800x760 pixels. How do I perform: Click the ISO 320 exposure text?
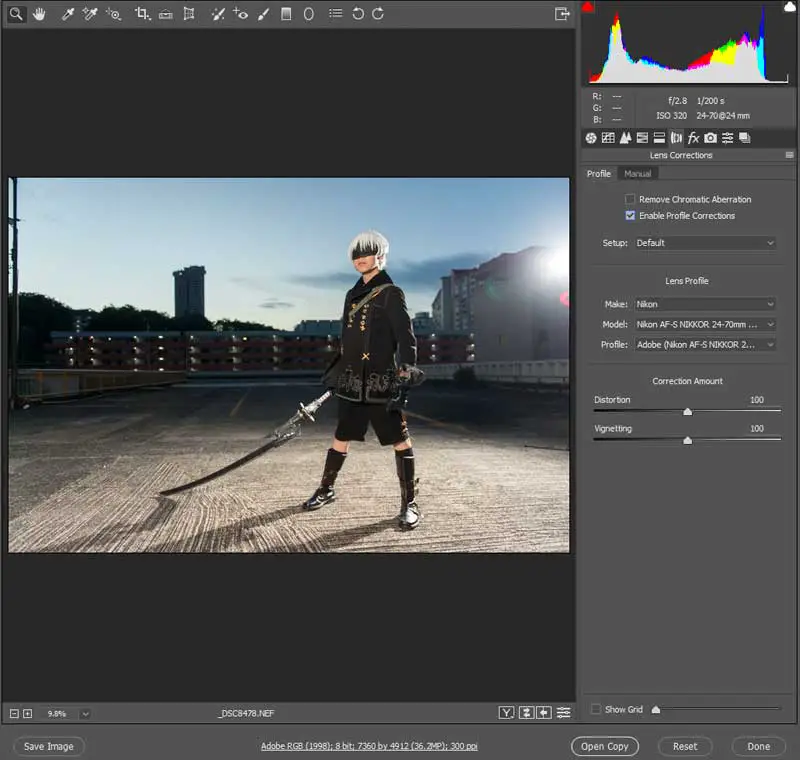(x=671, y=116)
